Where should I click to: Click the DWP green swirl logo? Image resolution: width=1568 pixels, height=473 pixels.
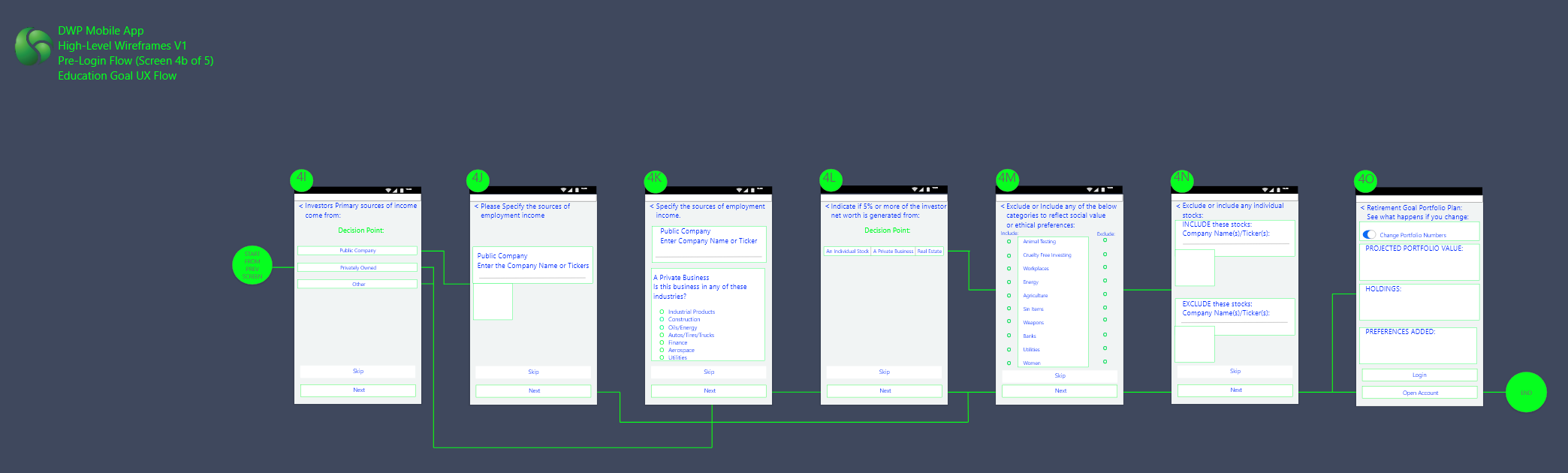click(34, 47)
